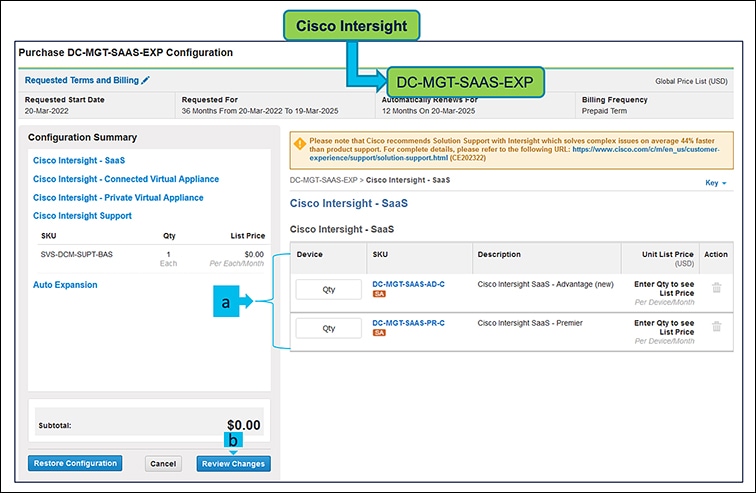Click '12 Months On 20-Mar-2025' renewal value
The height and width of the screenshot is (493, 756).
(428, 111)
